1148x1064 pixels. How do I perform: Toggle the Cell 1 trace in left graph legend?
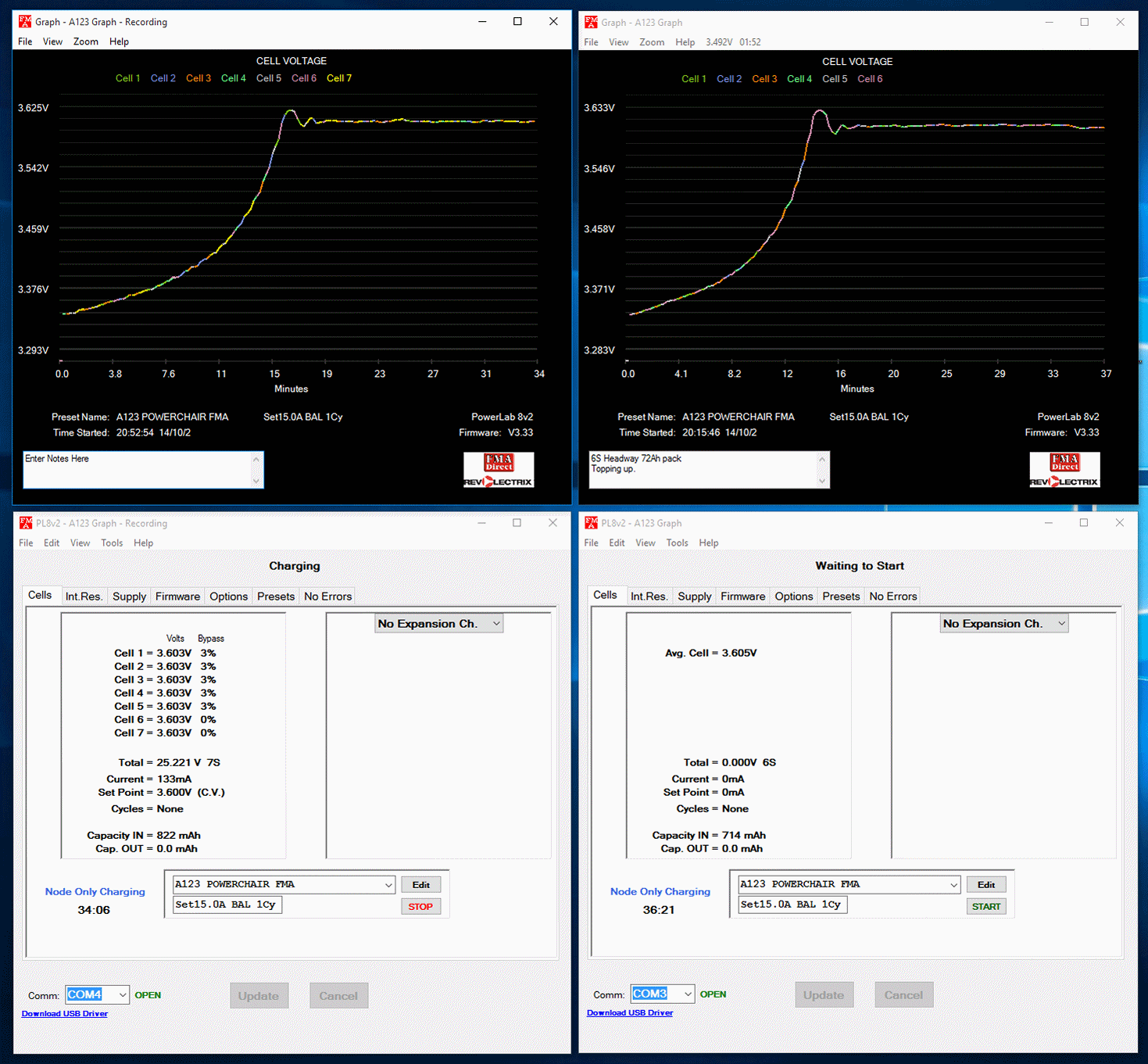point(127,78)
